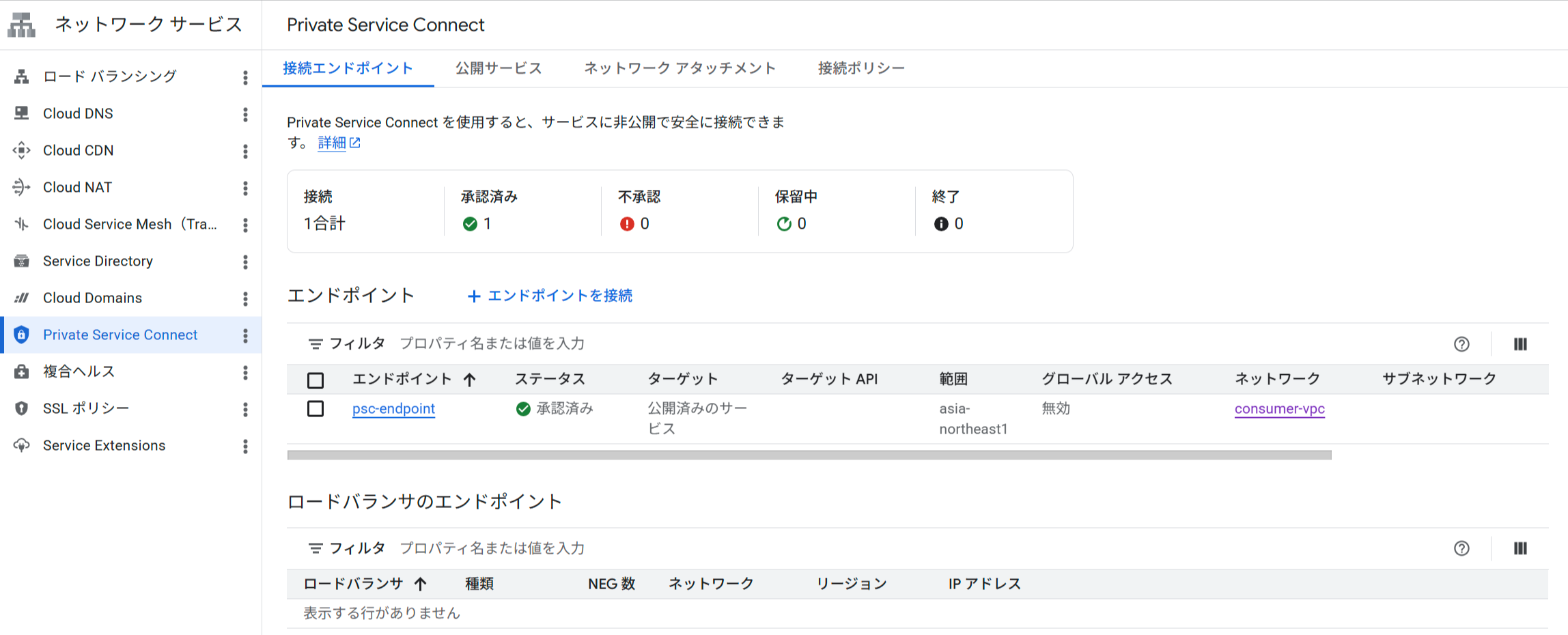Screen dimensions: 1568x635
Task: Open more options for 複合ヘルス
Action: [245, 371]
